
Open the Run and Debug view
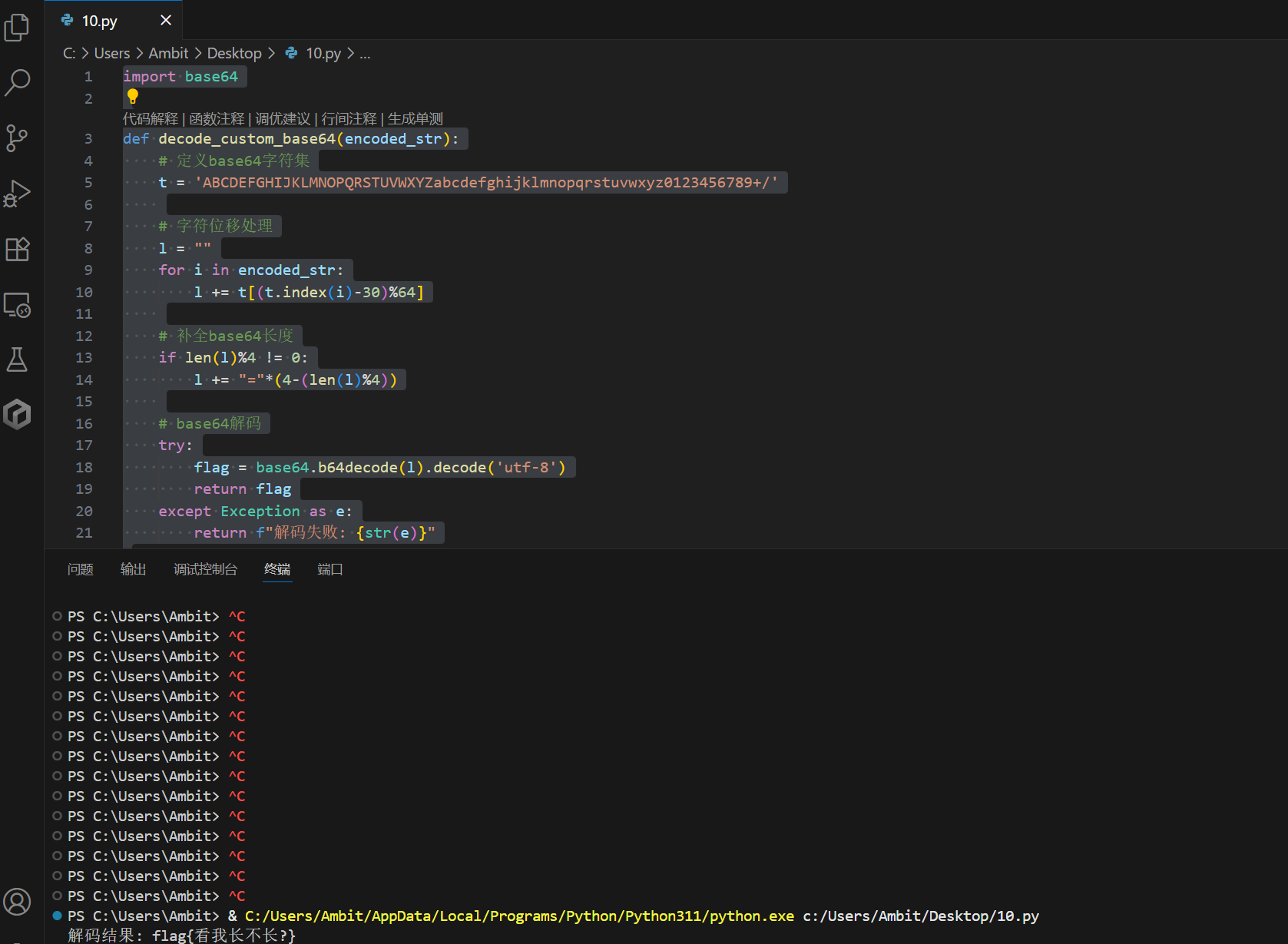tap(17, 194)
